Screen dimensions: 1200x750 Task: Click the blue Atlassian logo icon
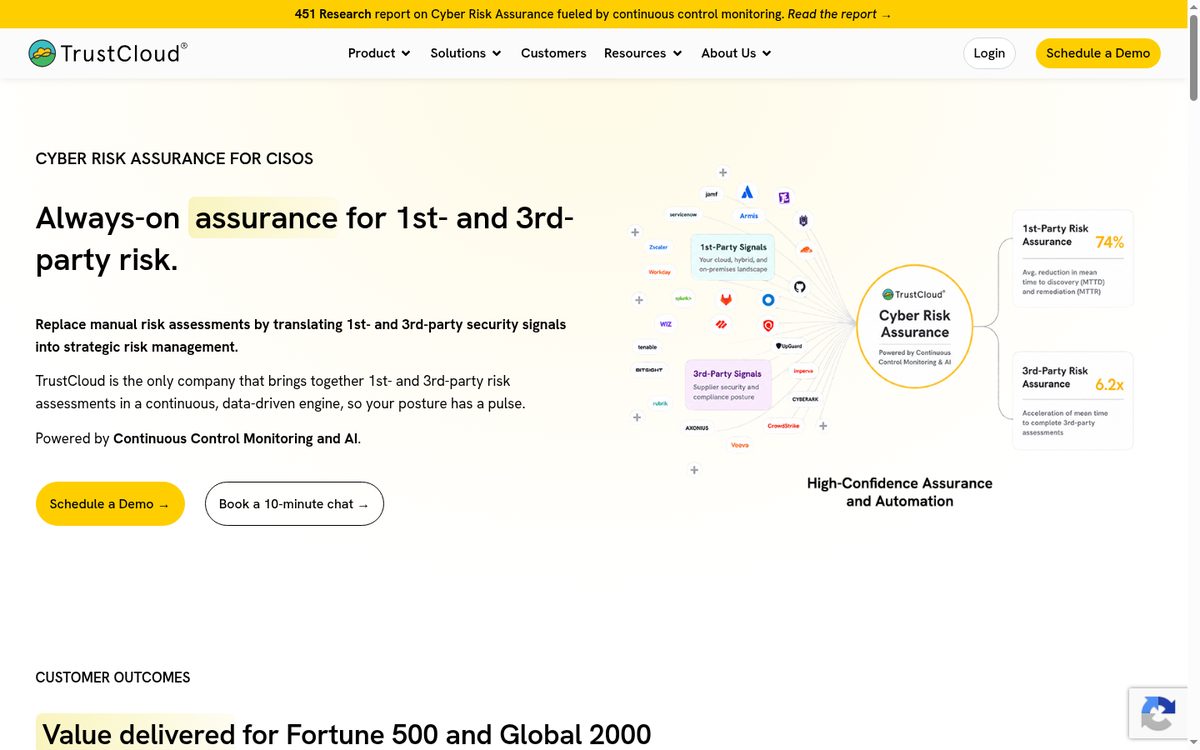pyautogui.click(x=748, y=193)
